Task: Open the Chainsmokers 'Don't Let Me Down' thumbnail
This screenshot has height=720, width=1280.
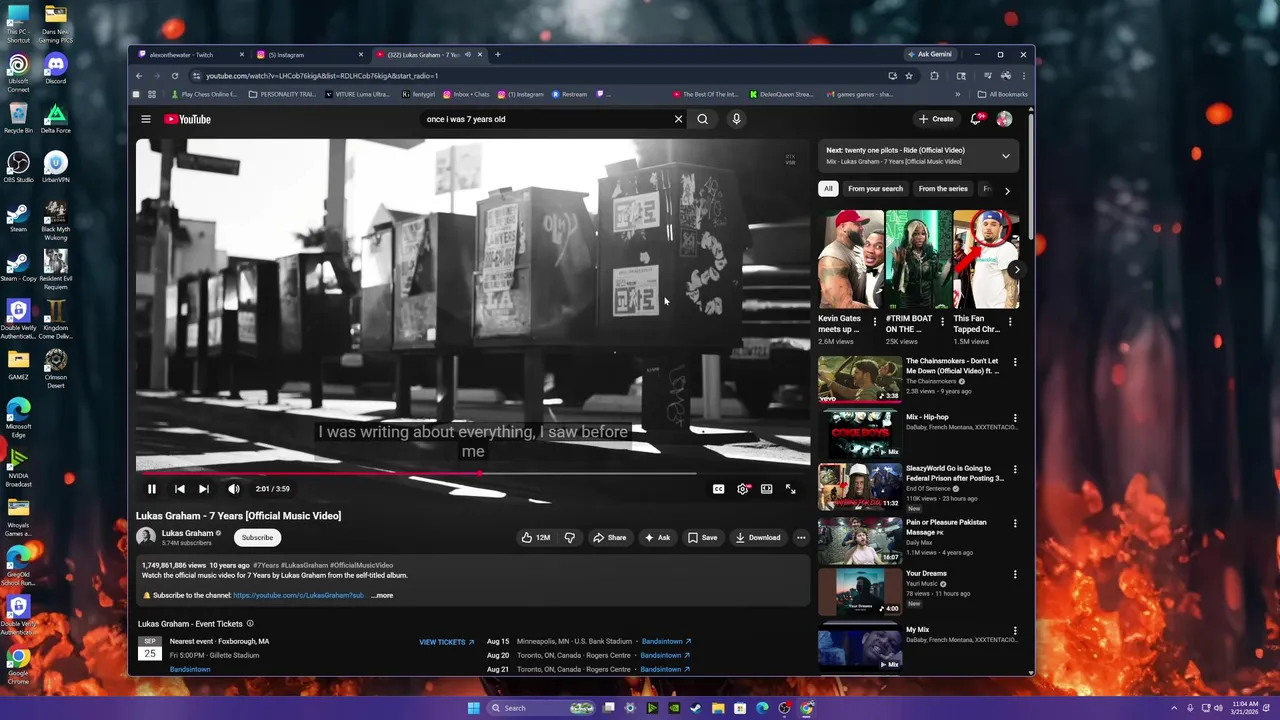Action: [859, 379]
